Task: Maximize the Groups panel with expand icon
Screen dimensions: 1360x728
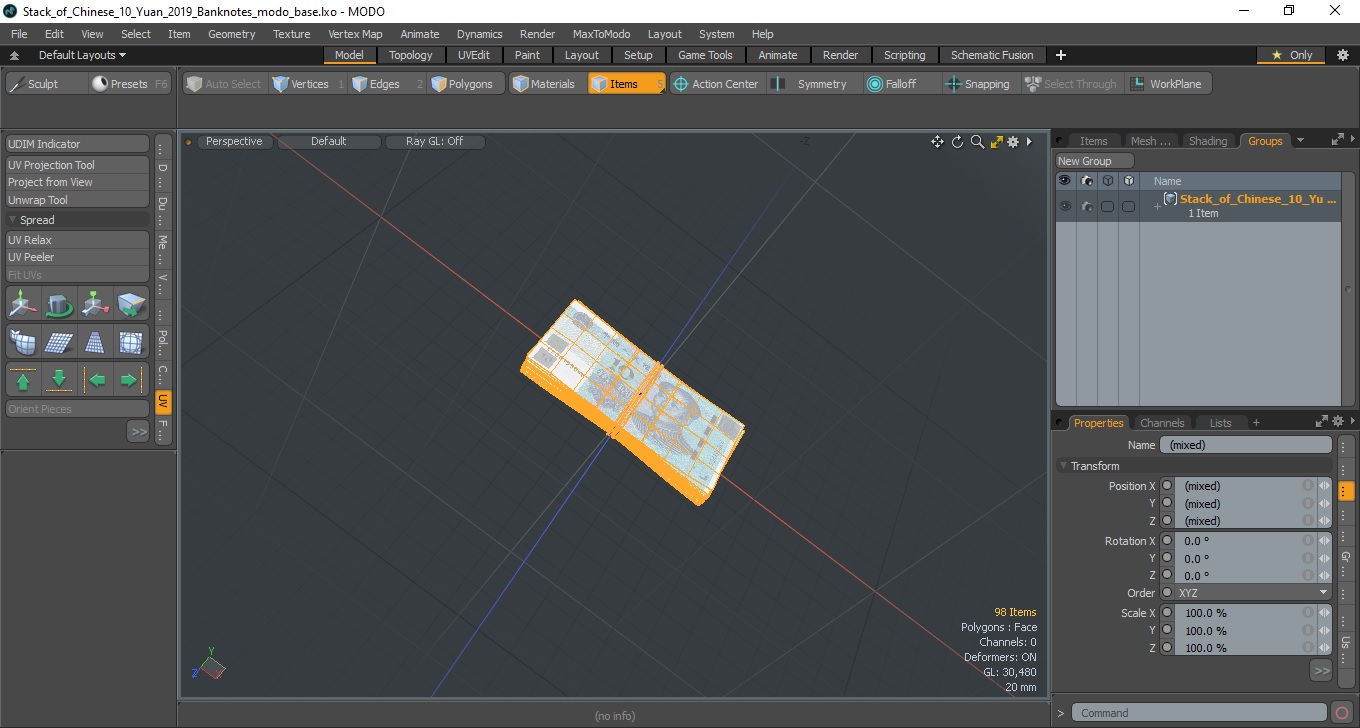Action: 1337,141
